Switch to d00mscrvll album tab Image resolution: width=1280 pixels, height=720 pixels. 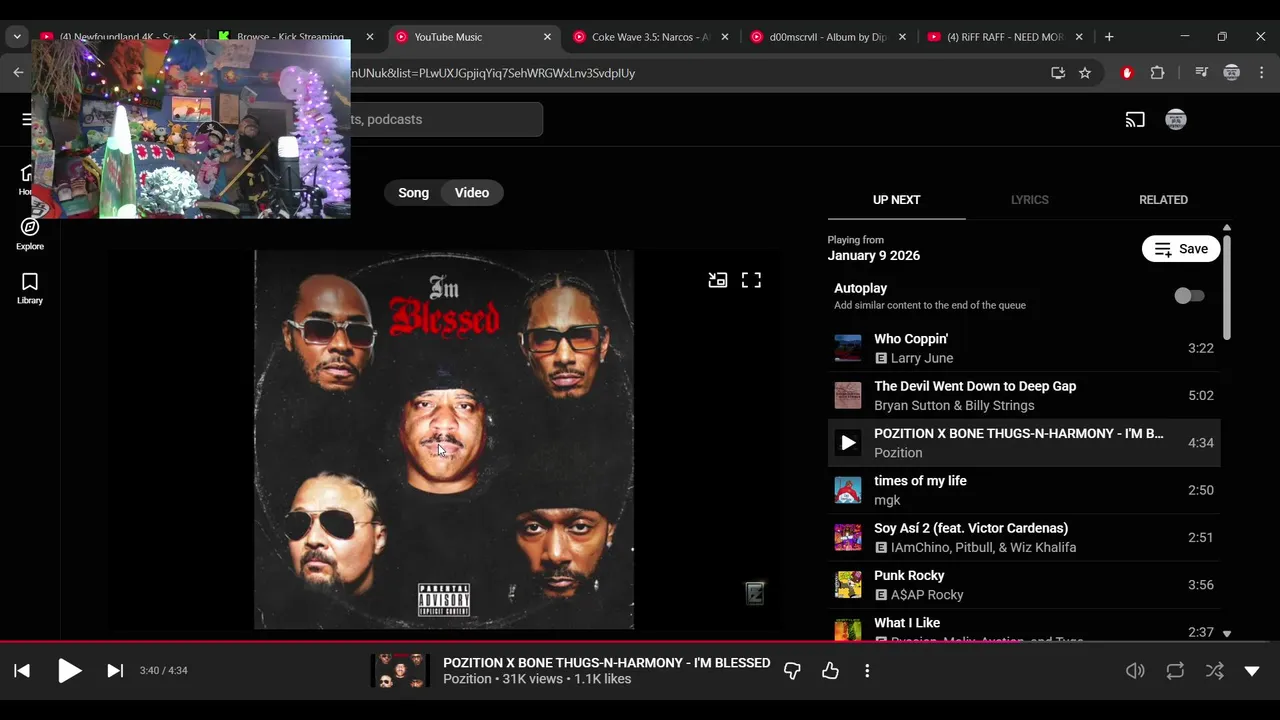[827, 37]
